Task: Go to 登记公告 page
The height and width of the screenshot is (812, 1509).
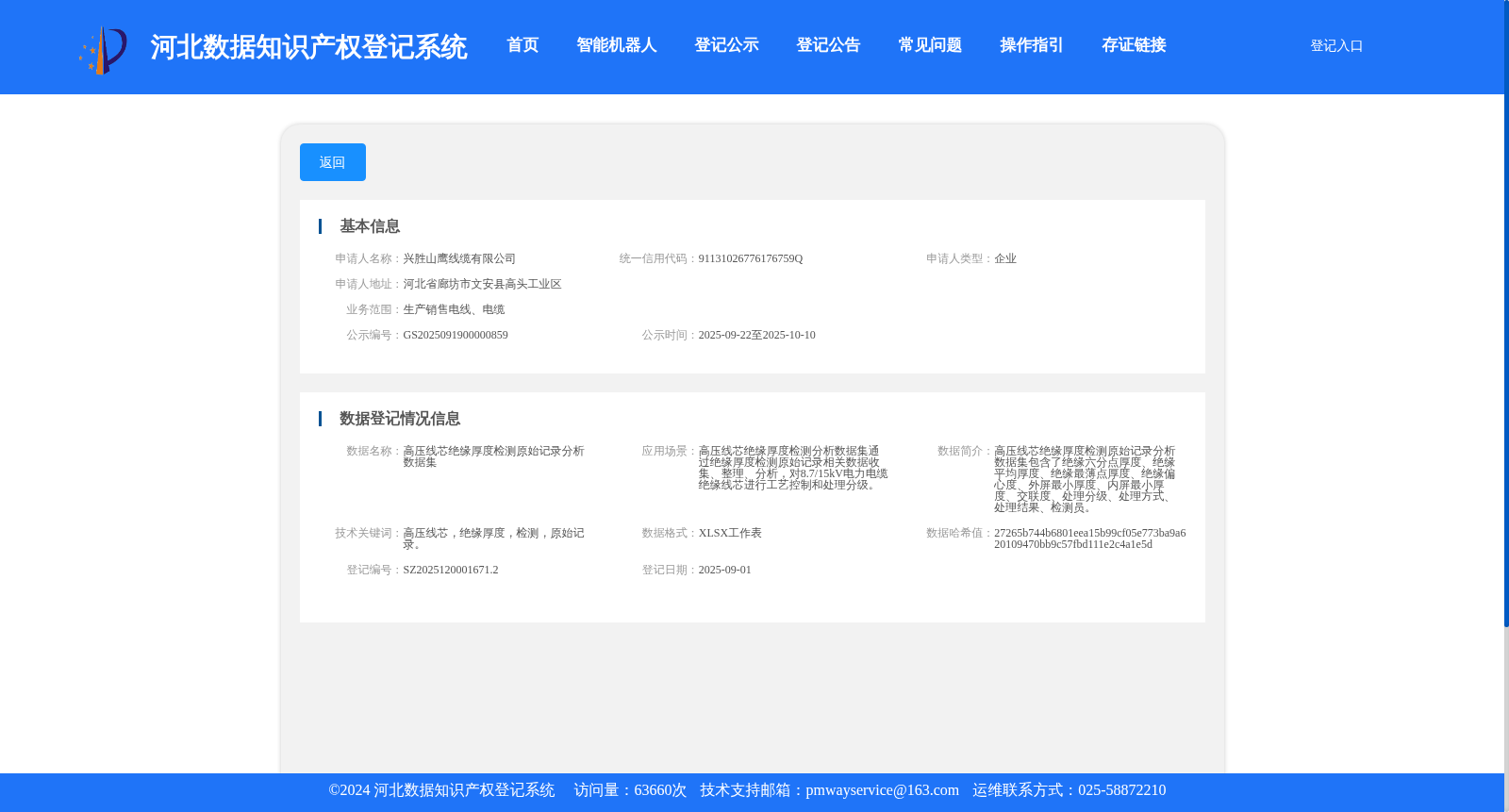Action: (828, 45)
